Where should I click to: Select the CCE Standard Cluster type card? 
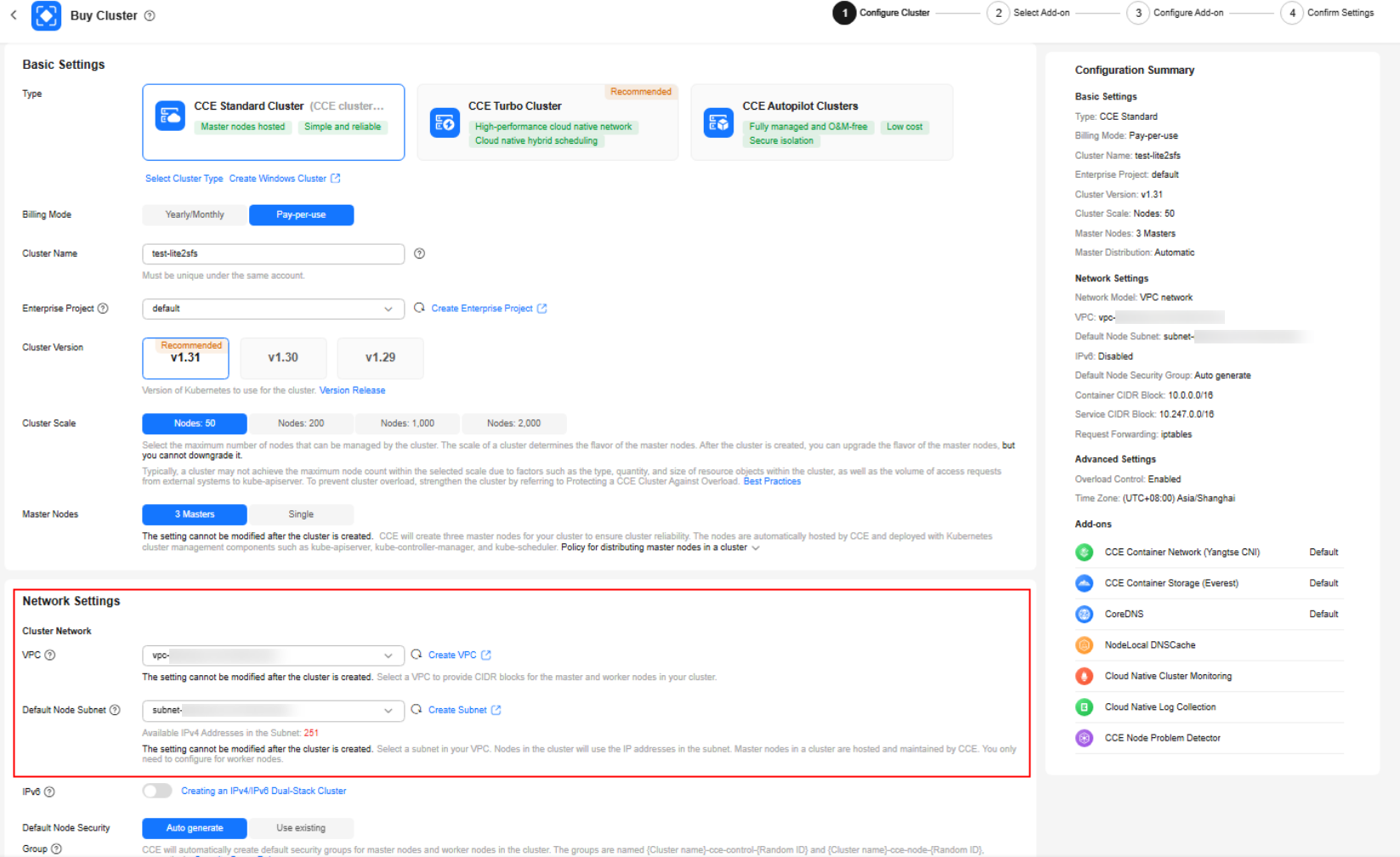274,122
